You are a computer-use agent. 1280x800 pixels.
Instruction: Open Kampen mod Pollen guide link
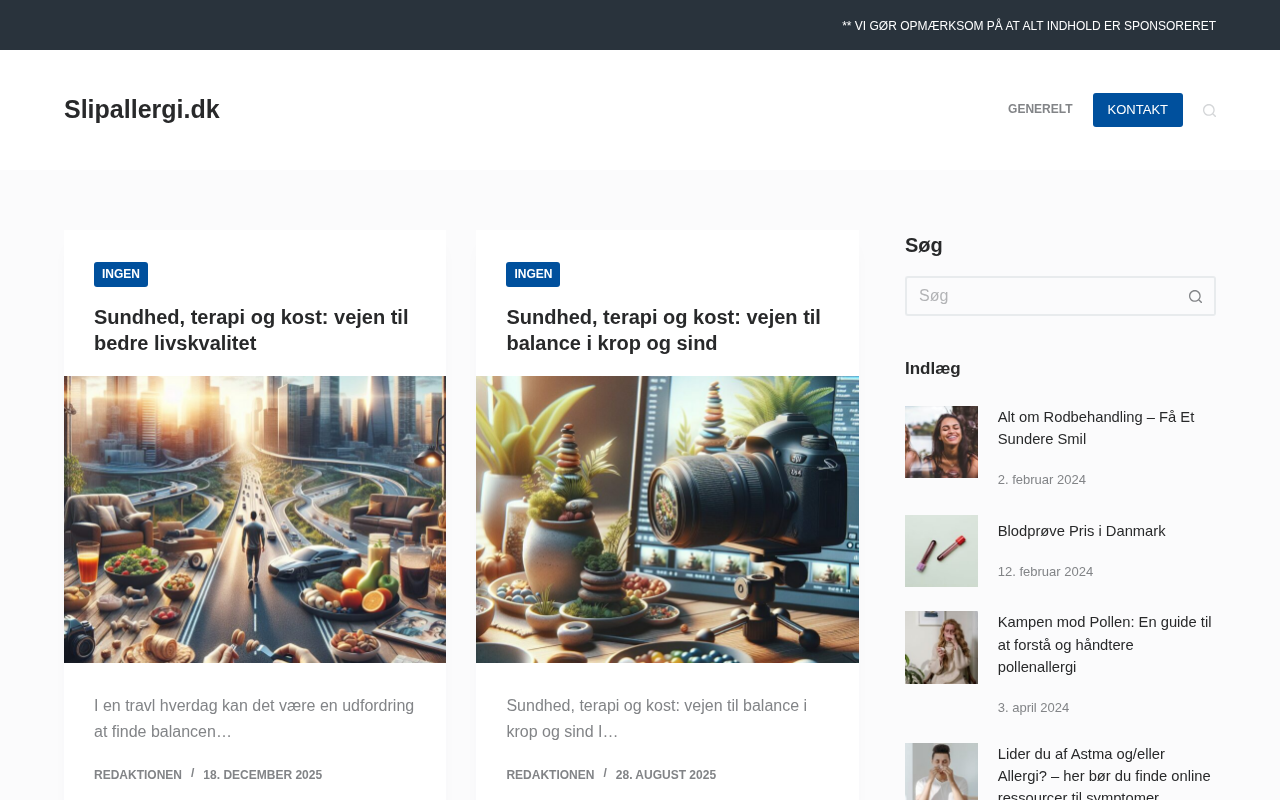pos(1105,644)
